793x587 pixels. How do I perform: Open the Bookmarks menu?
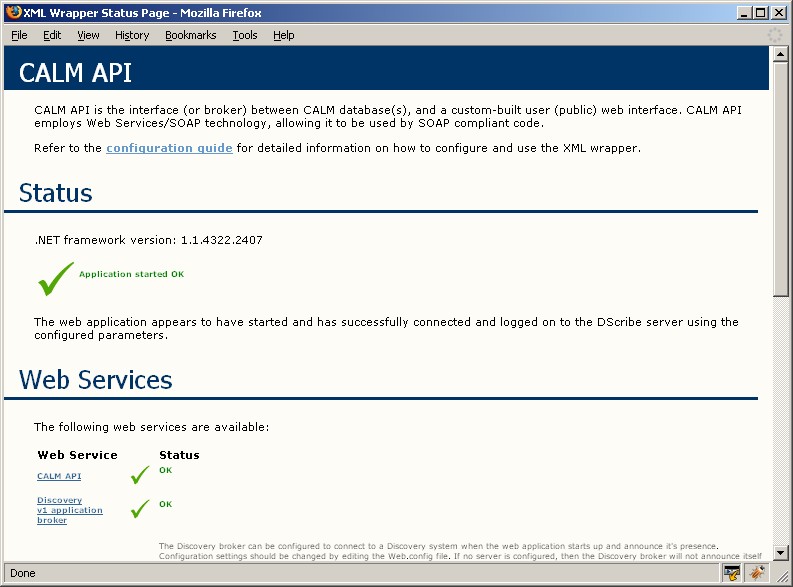coord(191,35)
